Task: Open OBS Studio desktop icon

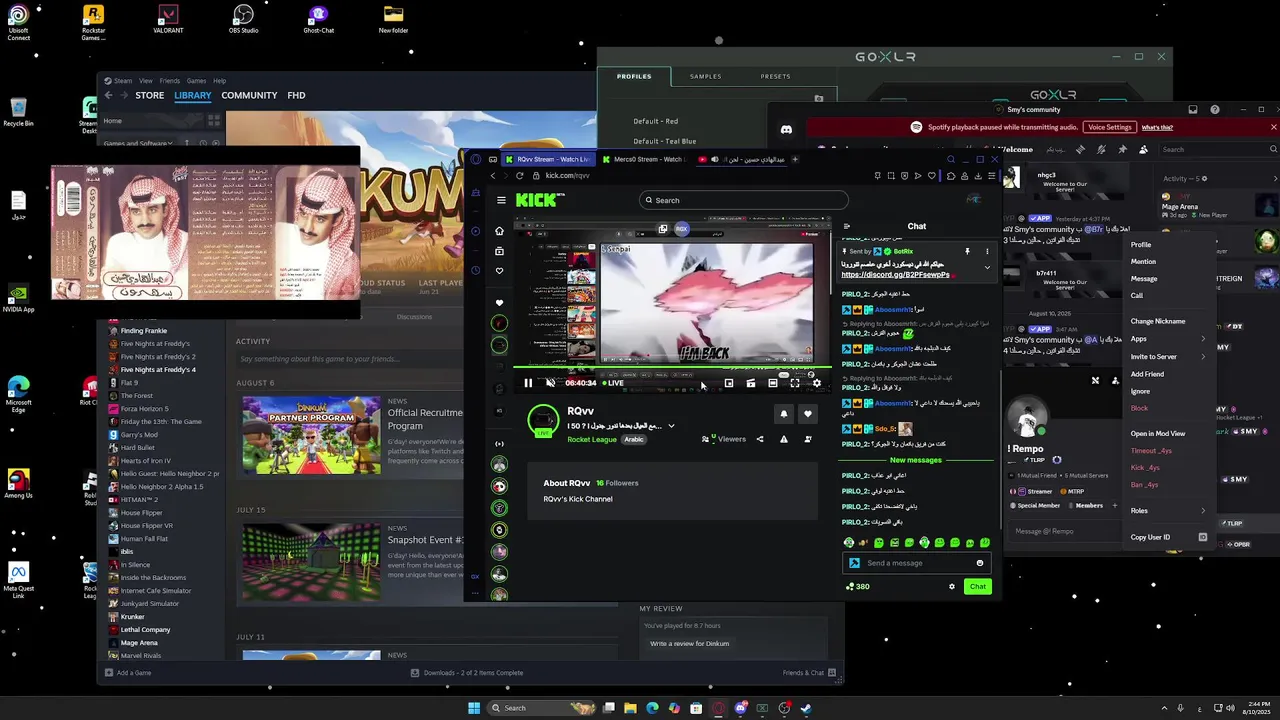Action: tap(243, 19)
